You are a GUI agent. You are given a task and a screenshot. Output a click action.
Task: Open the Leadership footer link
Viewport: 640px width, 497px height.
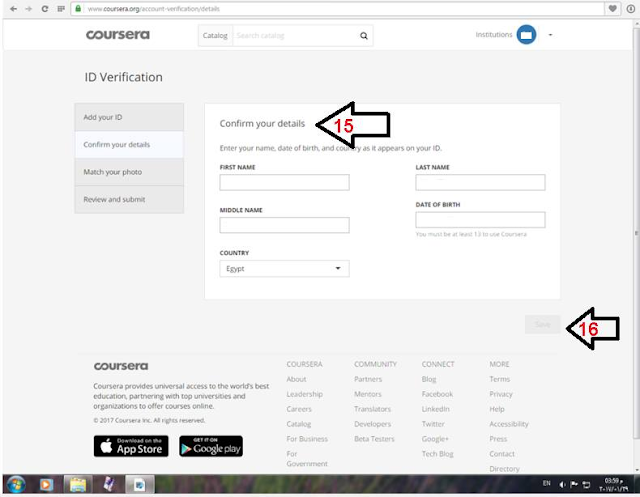tap(304, 394)
